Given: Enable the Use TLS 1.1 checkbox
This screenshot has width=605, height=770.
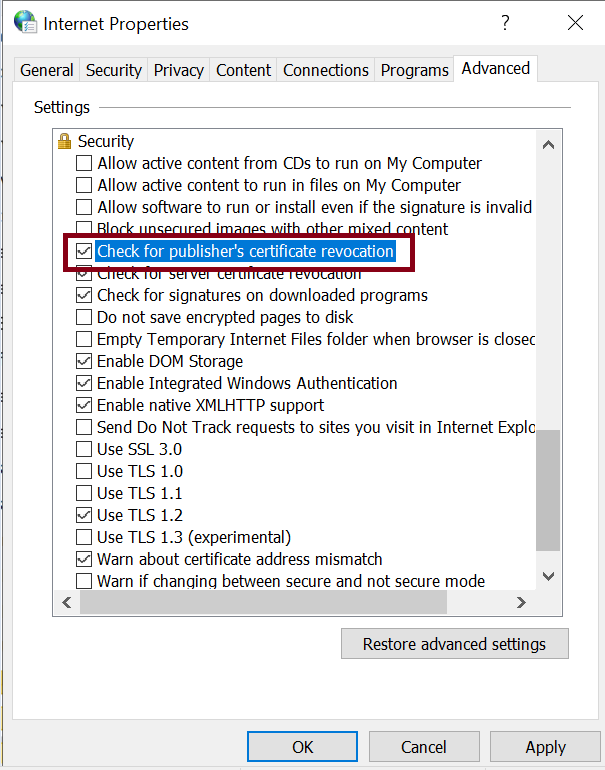Looking at the screenshot, I should (85, 493).
